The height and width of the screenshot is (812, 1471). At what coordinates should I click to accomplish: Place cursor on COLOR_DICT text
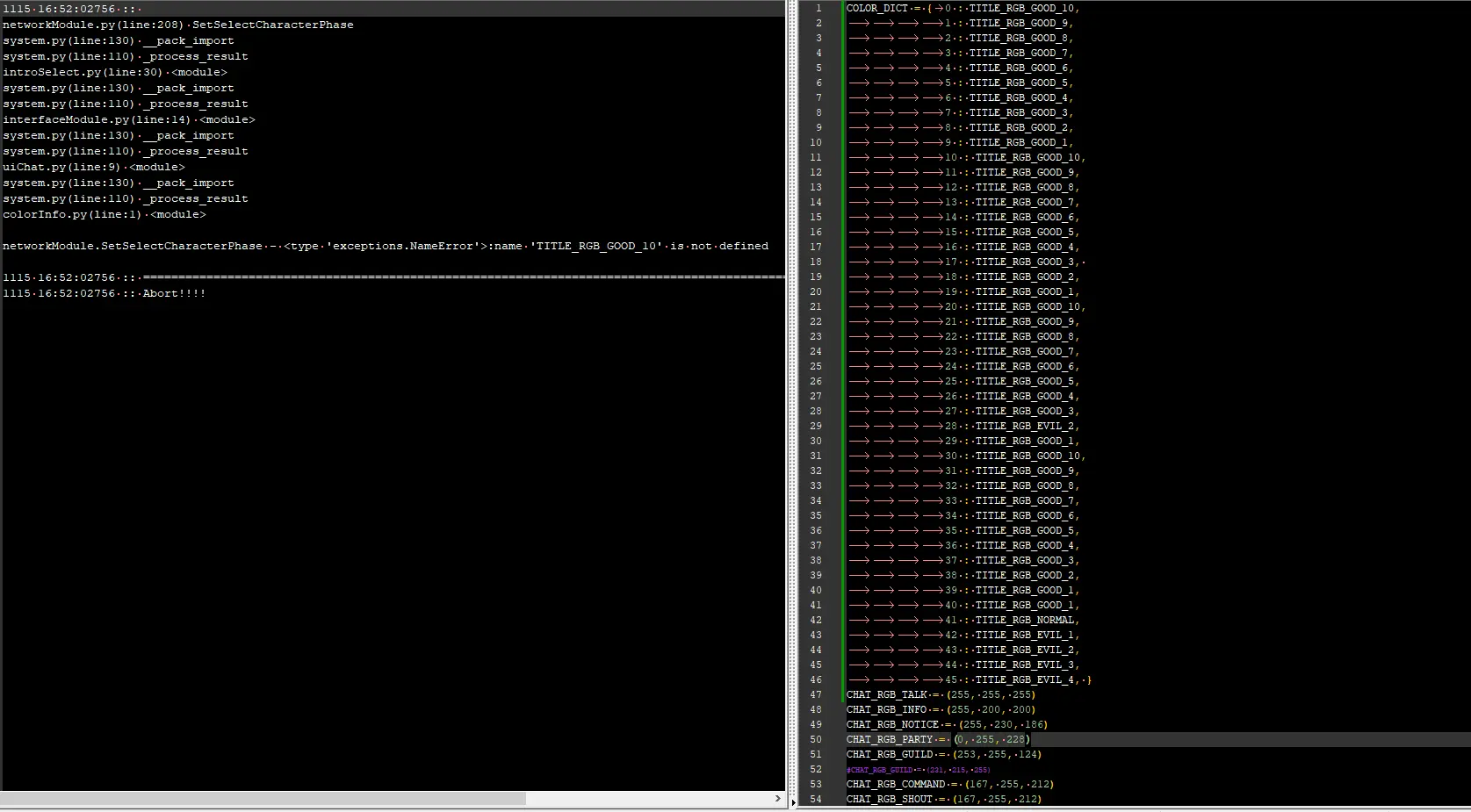[876, 9]
